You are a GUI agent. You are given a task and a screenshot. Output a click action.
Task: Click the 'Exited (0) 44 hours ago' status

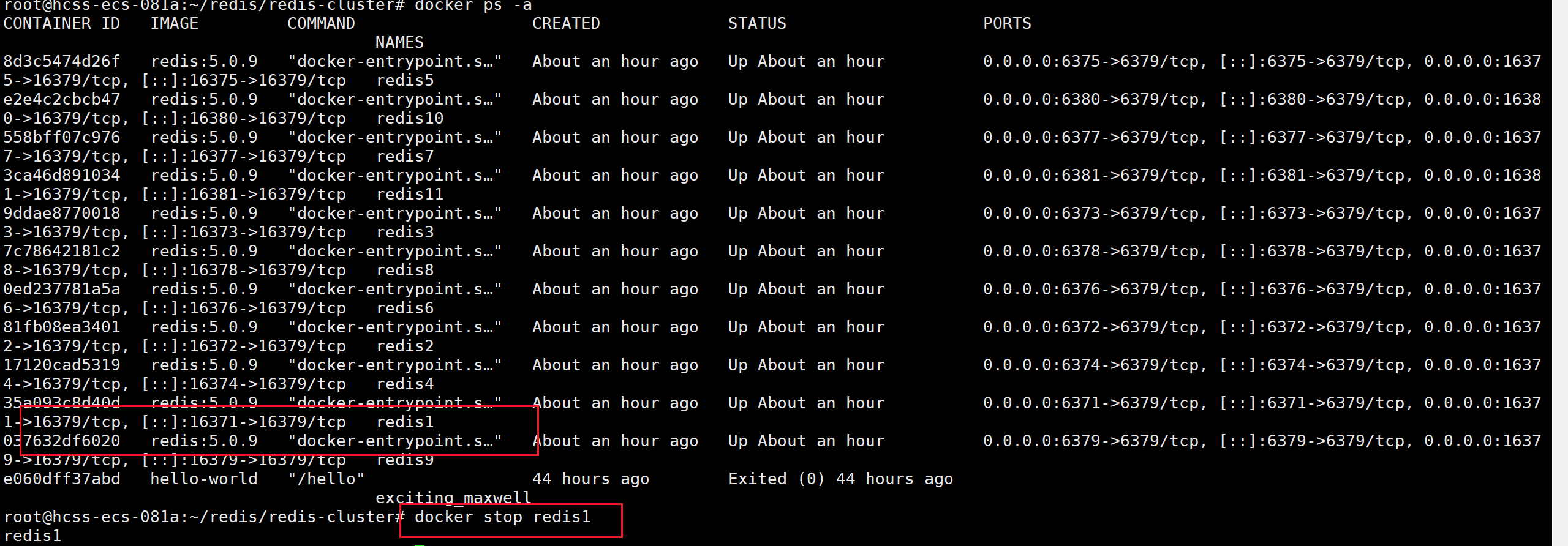pyautogui.click(x=840, y=479)
